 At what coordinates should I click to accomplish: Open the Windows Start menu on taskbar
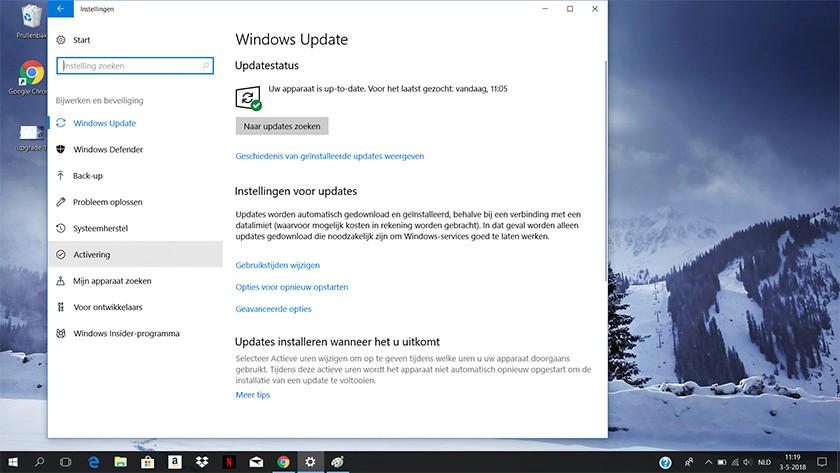[x=13, y=462]
